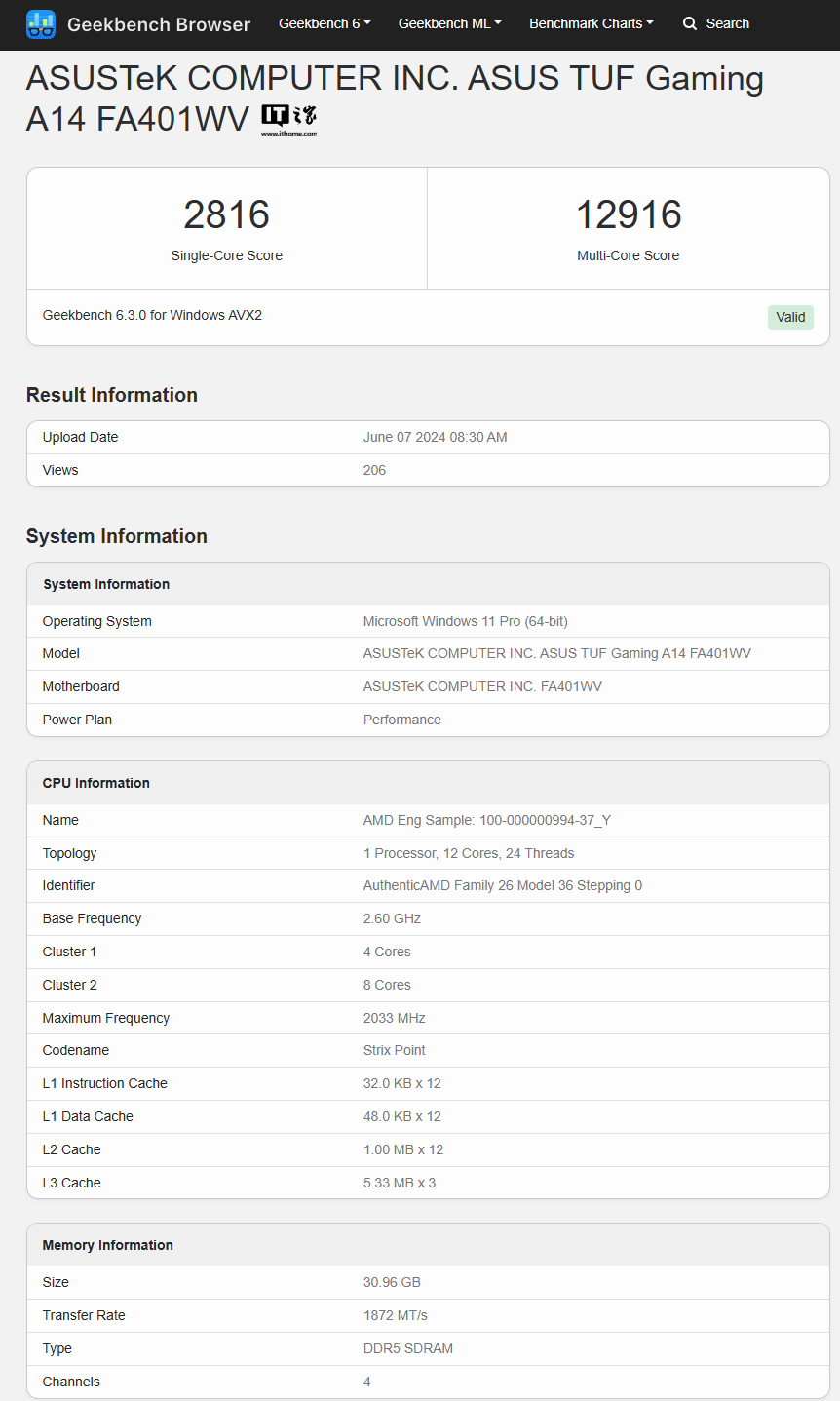Image resolution: width=840 pixels, height=1401 pixels.
Task: Select L3 Cache value 5.33 MB x 3
Action: click(x=400, y=1183)
